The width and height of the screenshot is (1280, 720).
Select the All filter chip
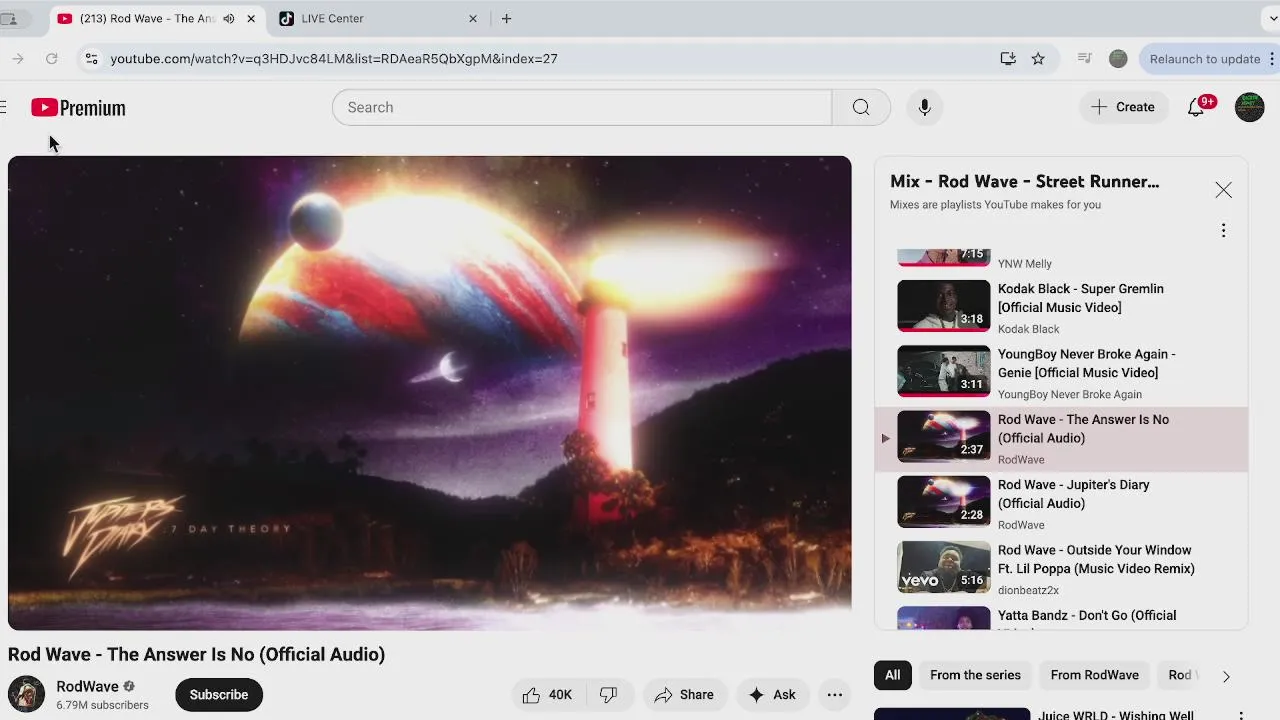892,675
